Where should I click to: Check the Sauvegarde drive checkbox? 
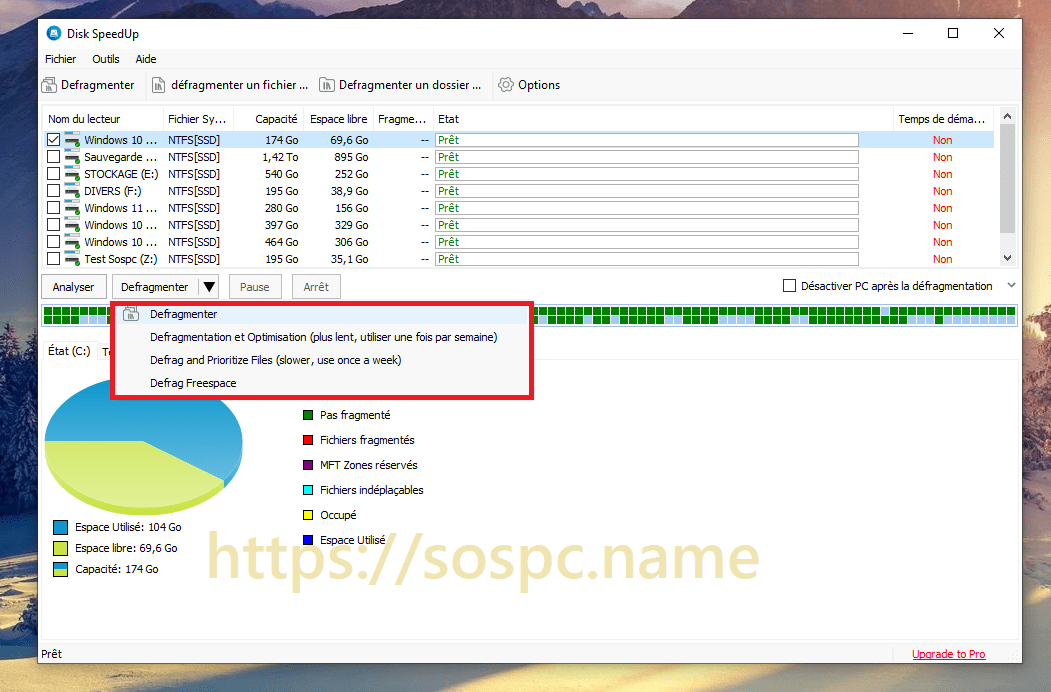(54, 156)
